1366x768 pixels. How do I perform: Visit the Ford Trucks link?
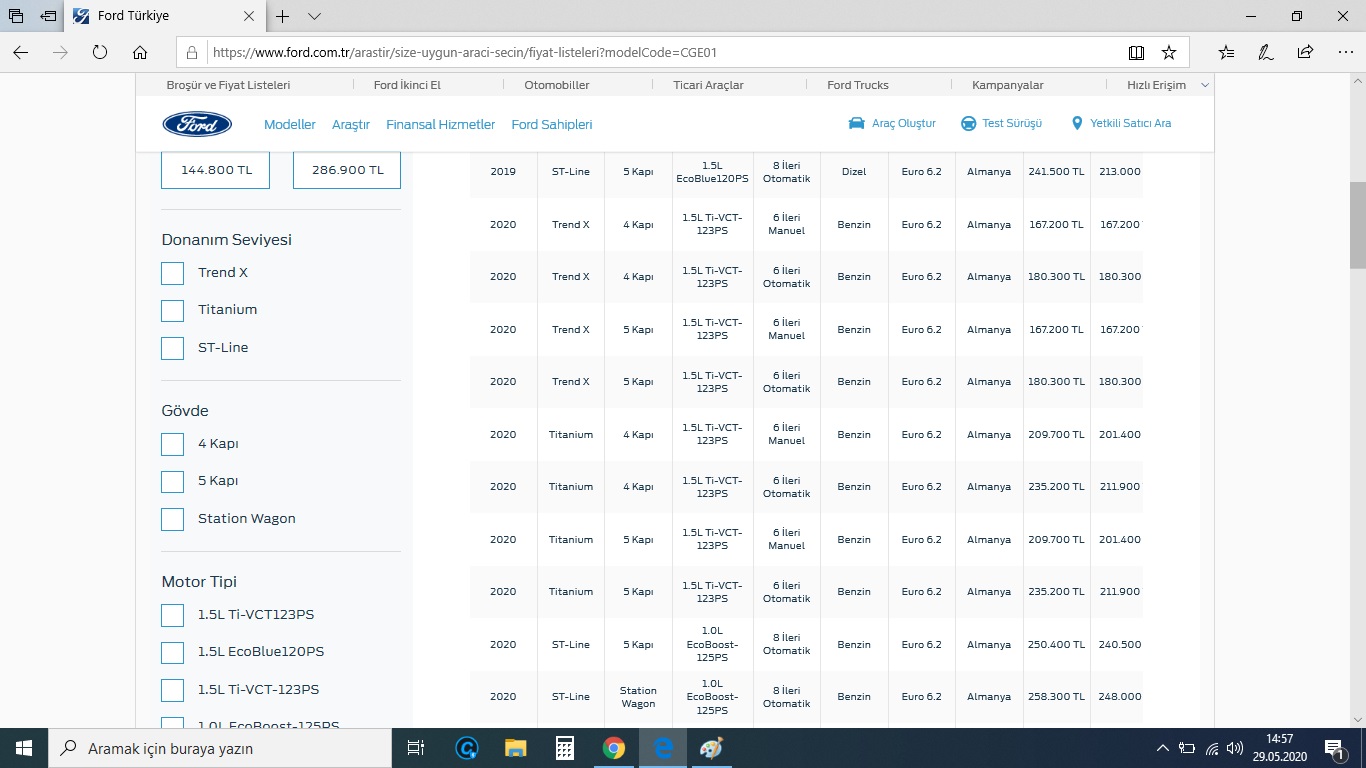pos(858,85)
